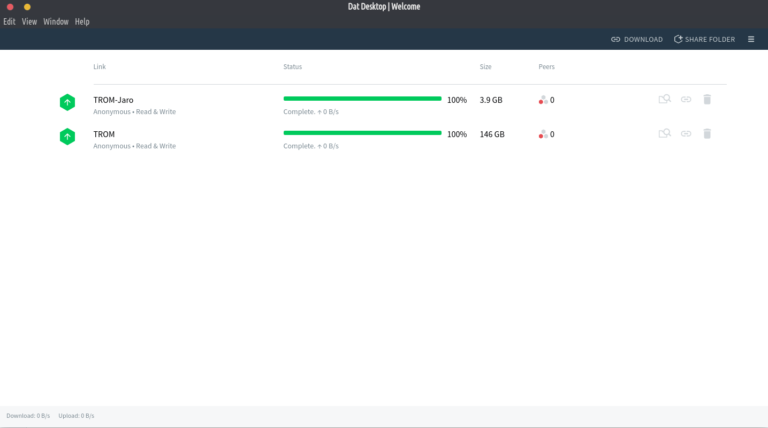Viewport: 768px width, 428px height.
Task: Open the Help menu
Action: tap(82, 21)
